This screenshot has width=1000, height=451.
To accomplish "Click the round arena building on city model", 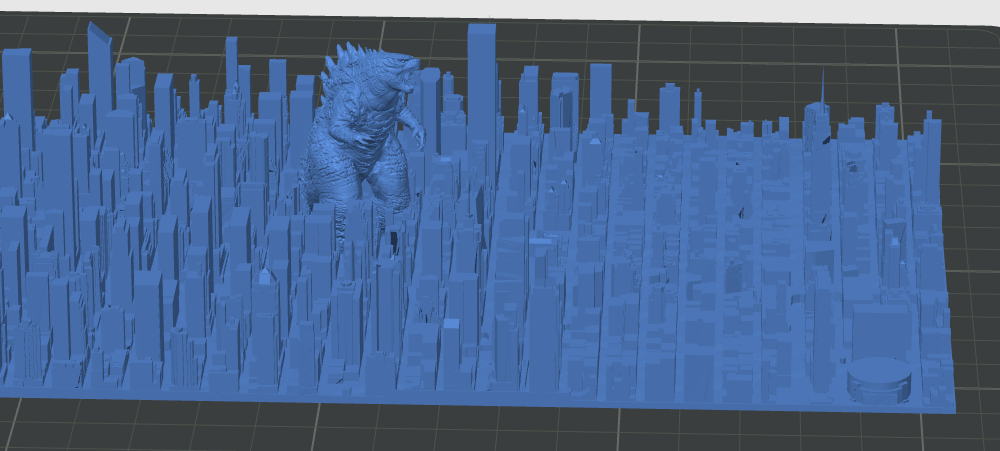I will (x=879, y=380).
